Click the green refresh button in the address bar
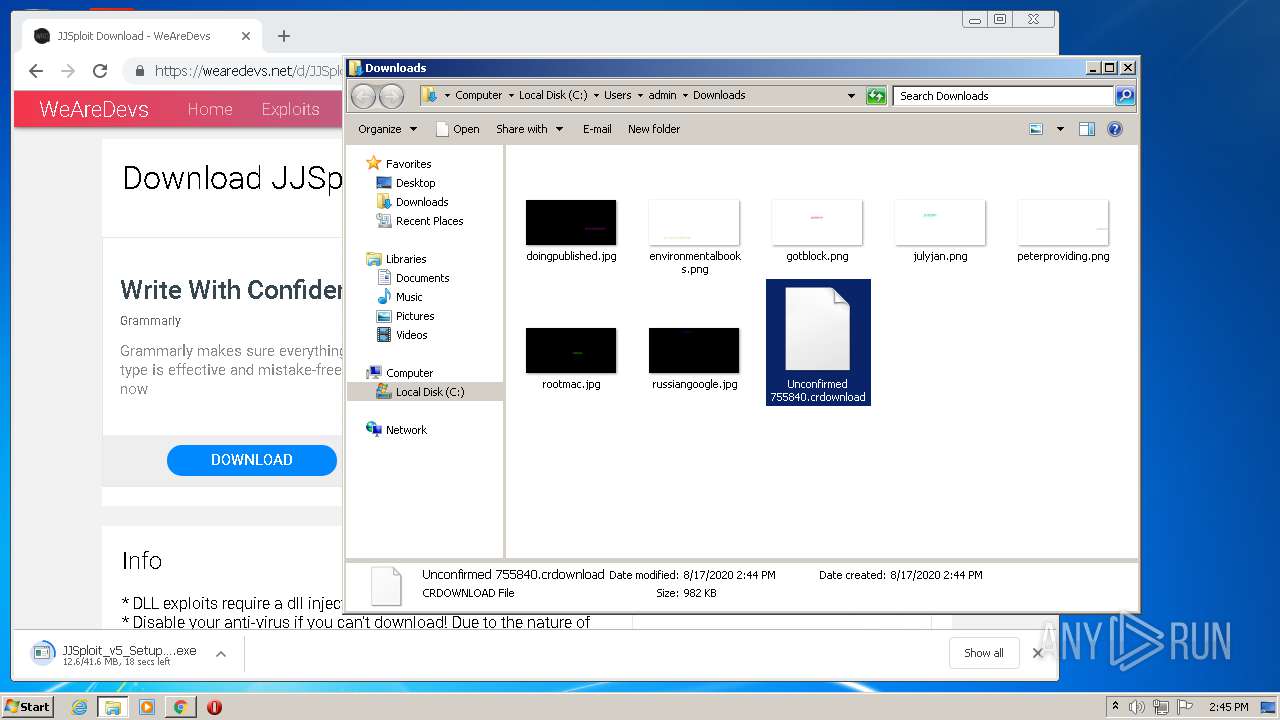Screen dimensions: 1280x720 click(x=876, y=96)
